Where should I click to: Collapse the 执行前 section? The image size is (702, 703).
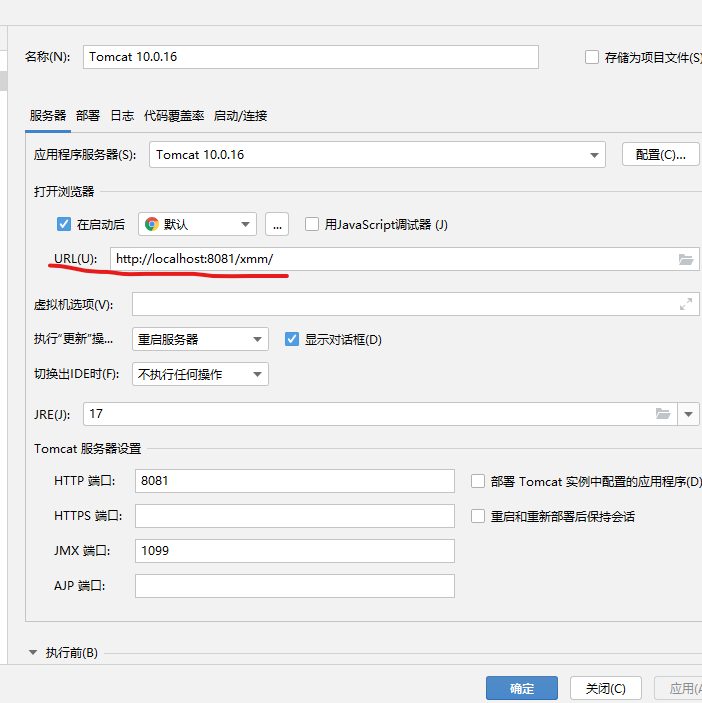[33, 653]
